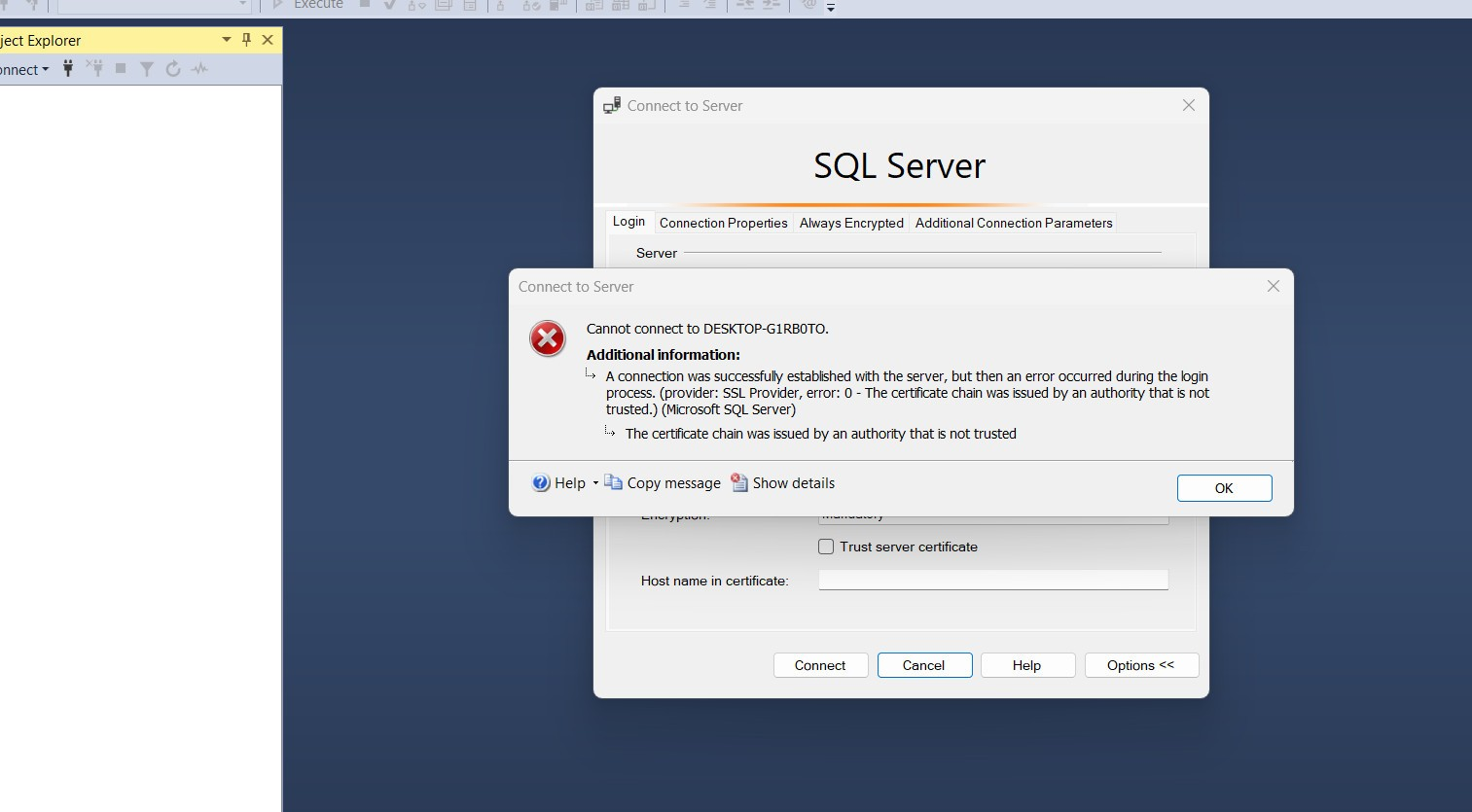Toggle the auto-hide pin on Object Explorer
Viewport: 1472px width, 812px height.
[x=246, y=40]
